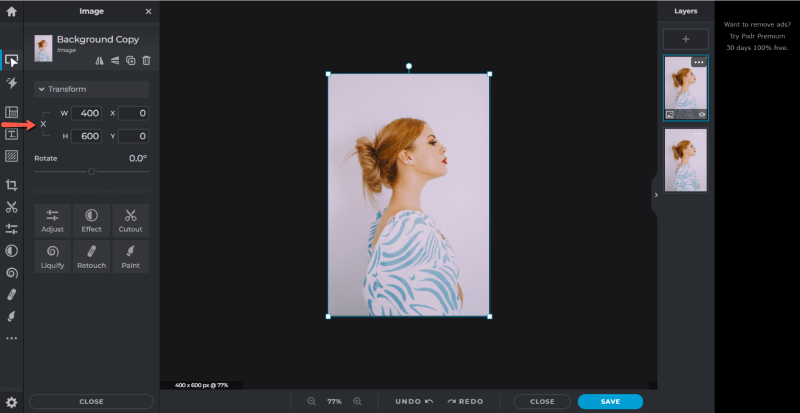Click the blue SAVE button
Viewport: 800px width, 413px height.
coord(610,401)
